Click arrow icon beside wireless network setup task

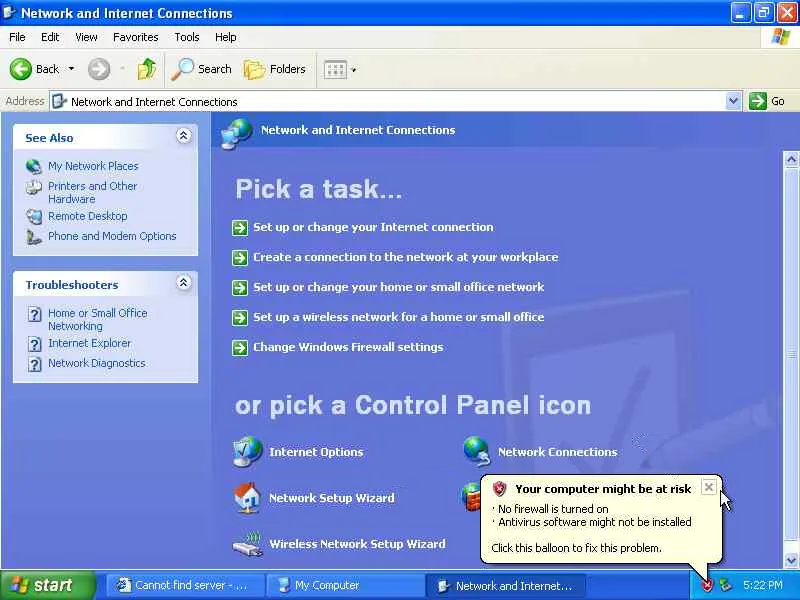tap(240, 318)
